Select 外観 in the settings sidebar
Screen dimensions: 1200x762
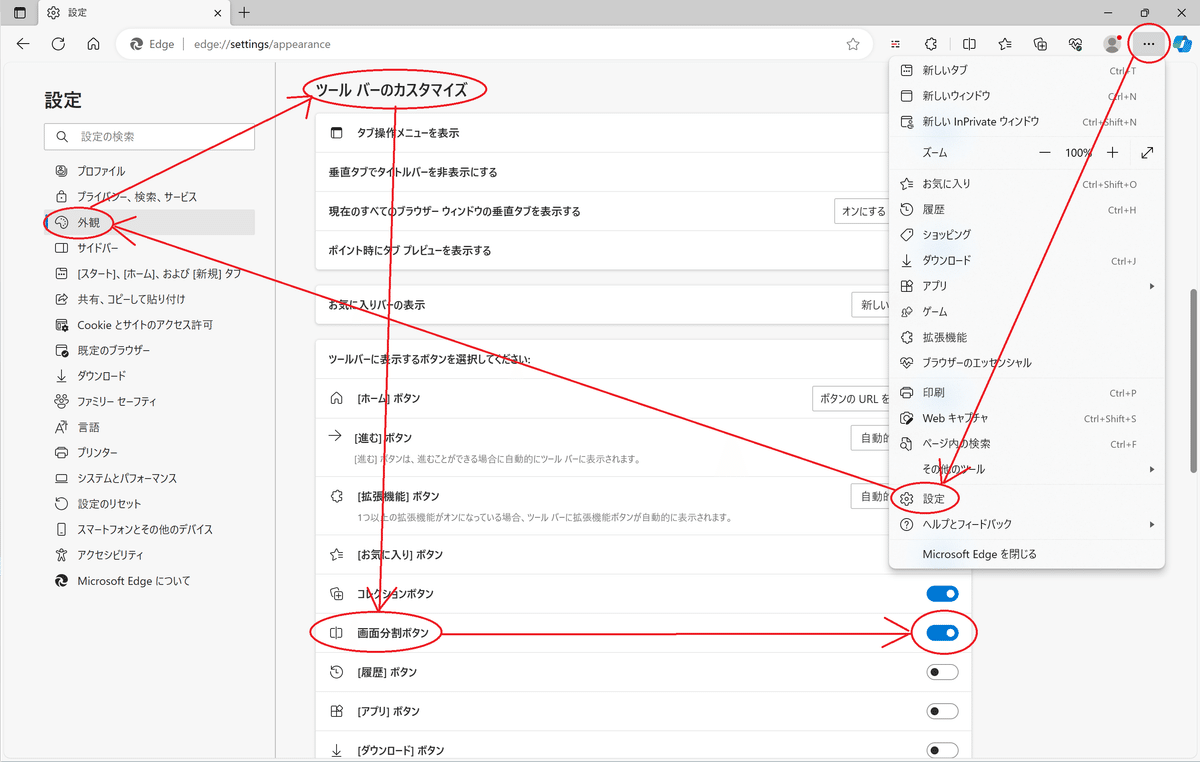[x=150, y=222]
